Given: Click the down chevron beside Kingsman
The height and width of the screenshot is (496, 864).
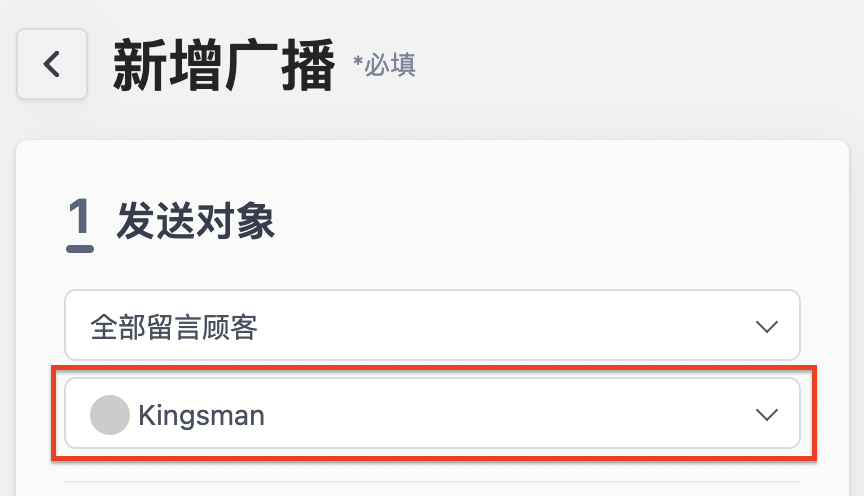Looking at the screenshot, I should [766, 414].
